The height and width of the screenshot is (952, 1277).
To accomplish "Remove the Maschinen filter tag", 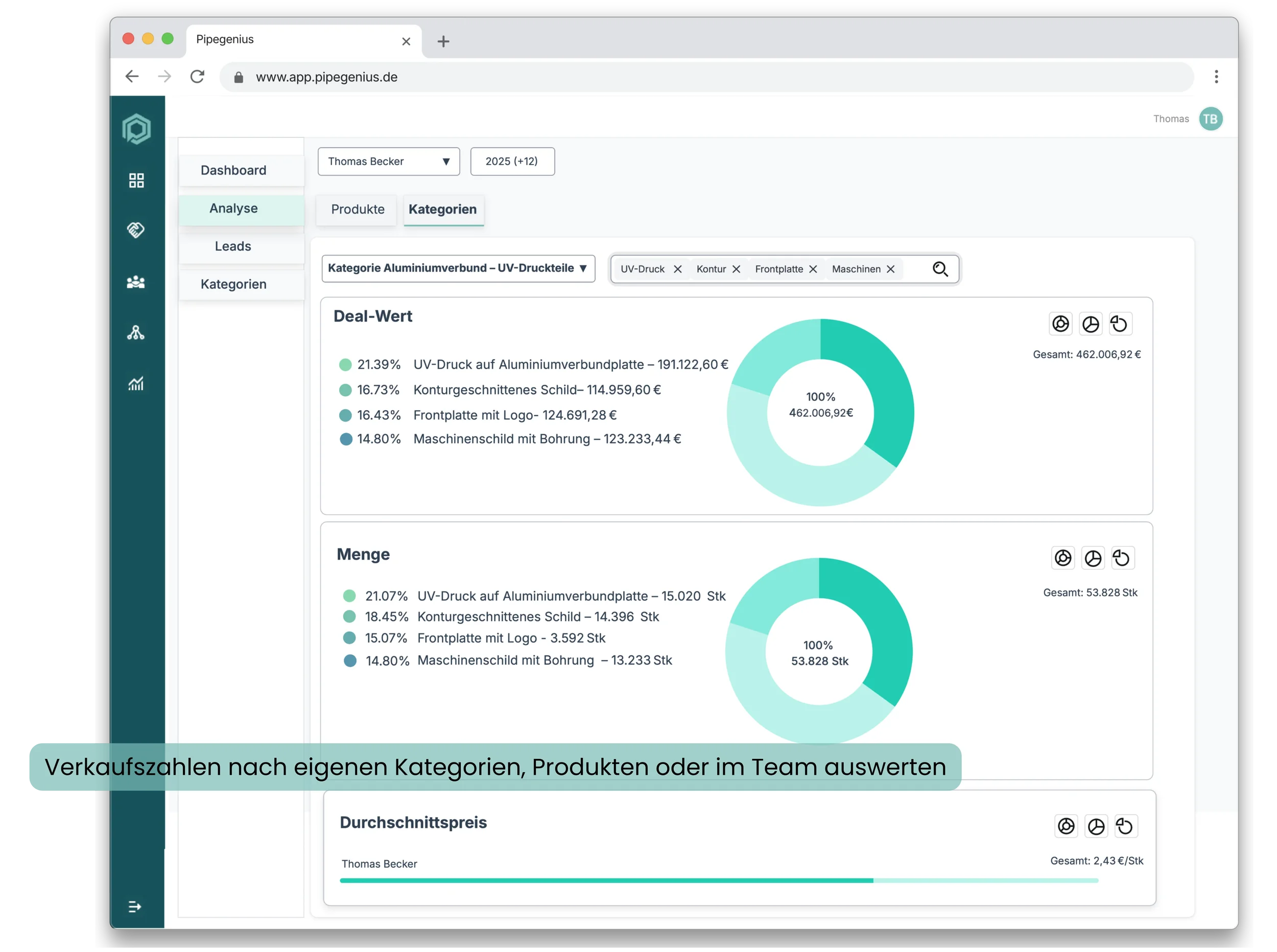I will click(890, 269).
